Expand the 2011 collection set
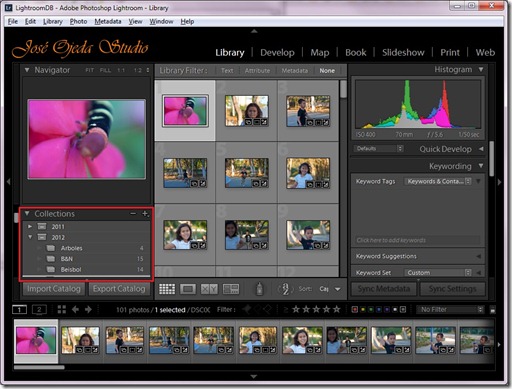 pyautogui.click(x=30, y=226)
